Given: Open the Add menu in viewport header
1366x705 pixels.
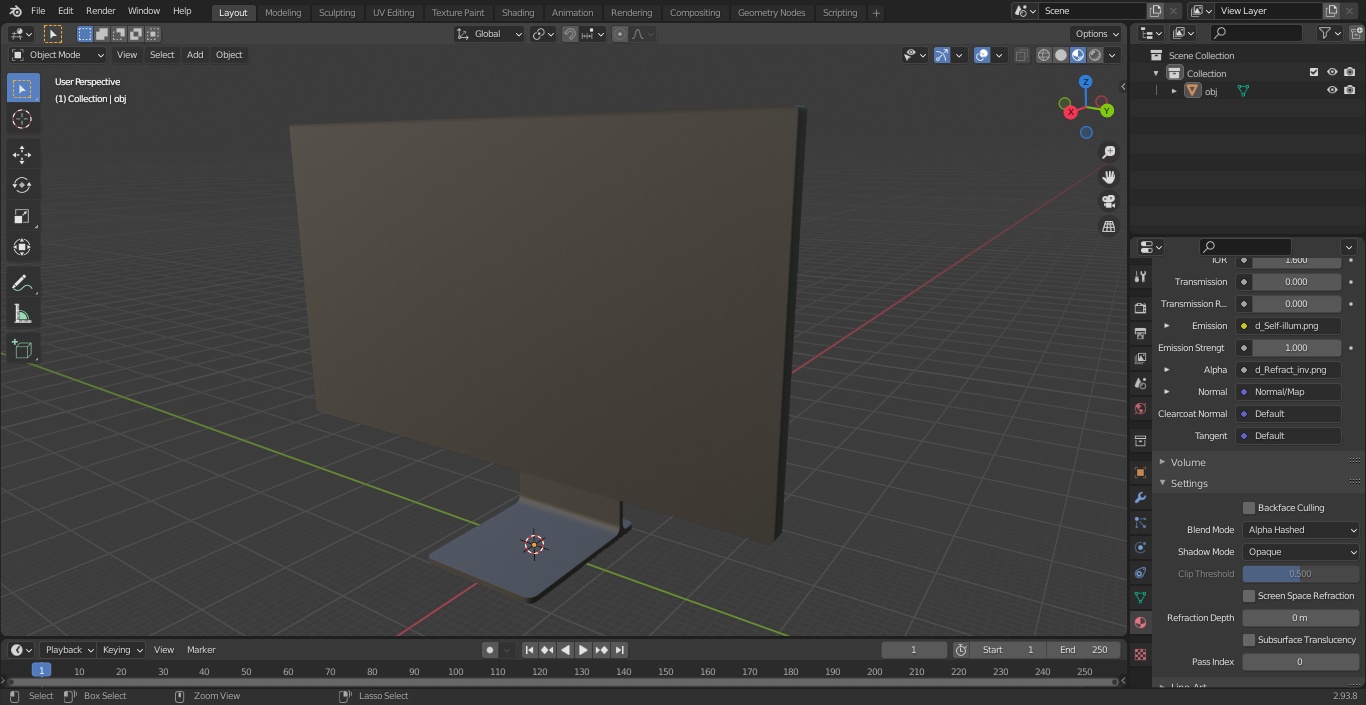Looking at the screenshot, I should click(195, 55).
